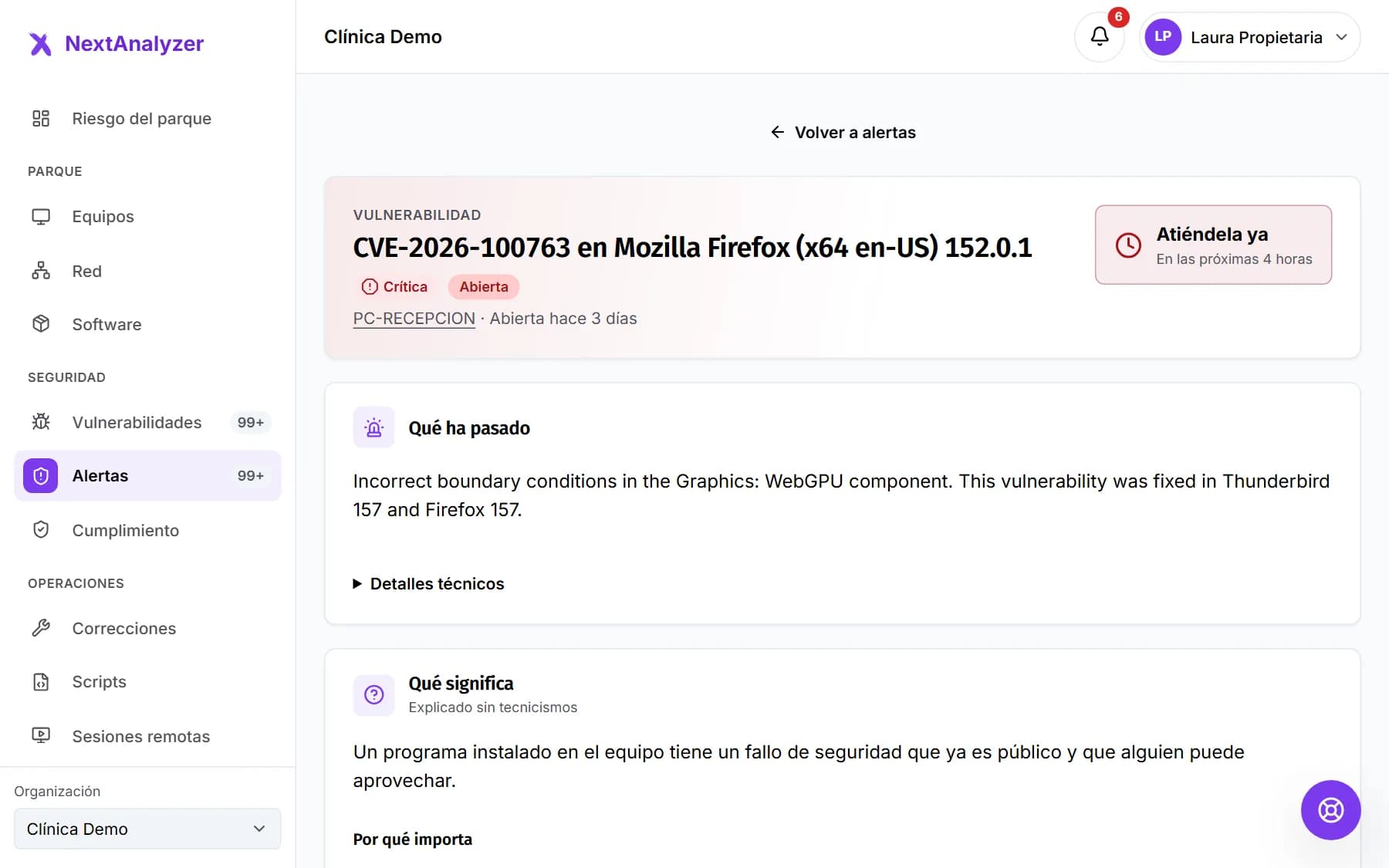1389x868 pixels.
Task: Click the Red network icon
Action: [41, 271]
